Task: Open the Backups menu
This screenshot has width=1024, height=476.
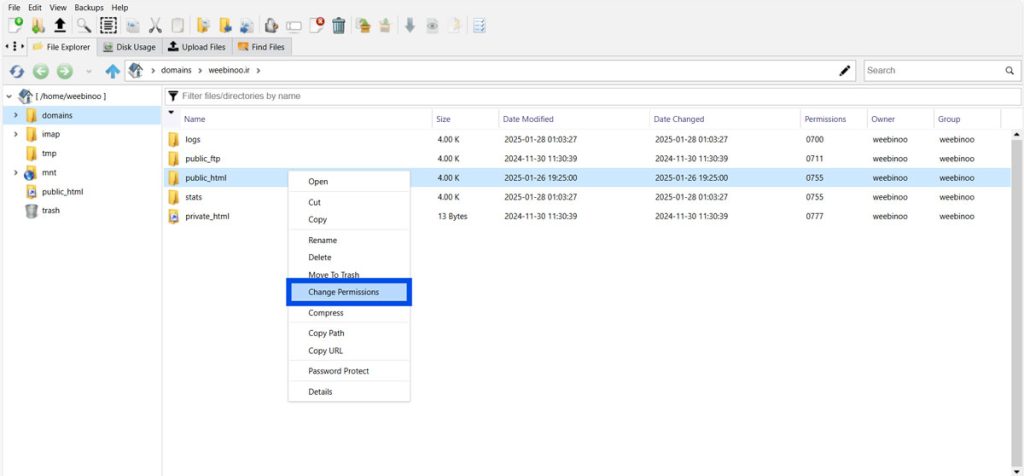Action: pos(89,7)
